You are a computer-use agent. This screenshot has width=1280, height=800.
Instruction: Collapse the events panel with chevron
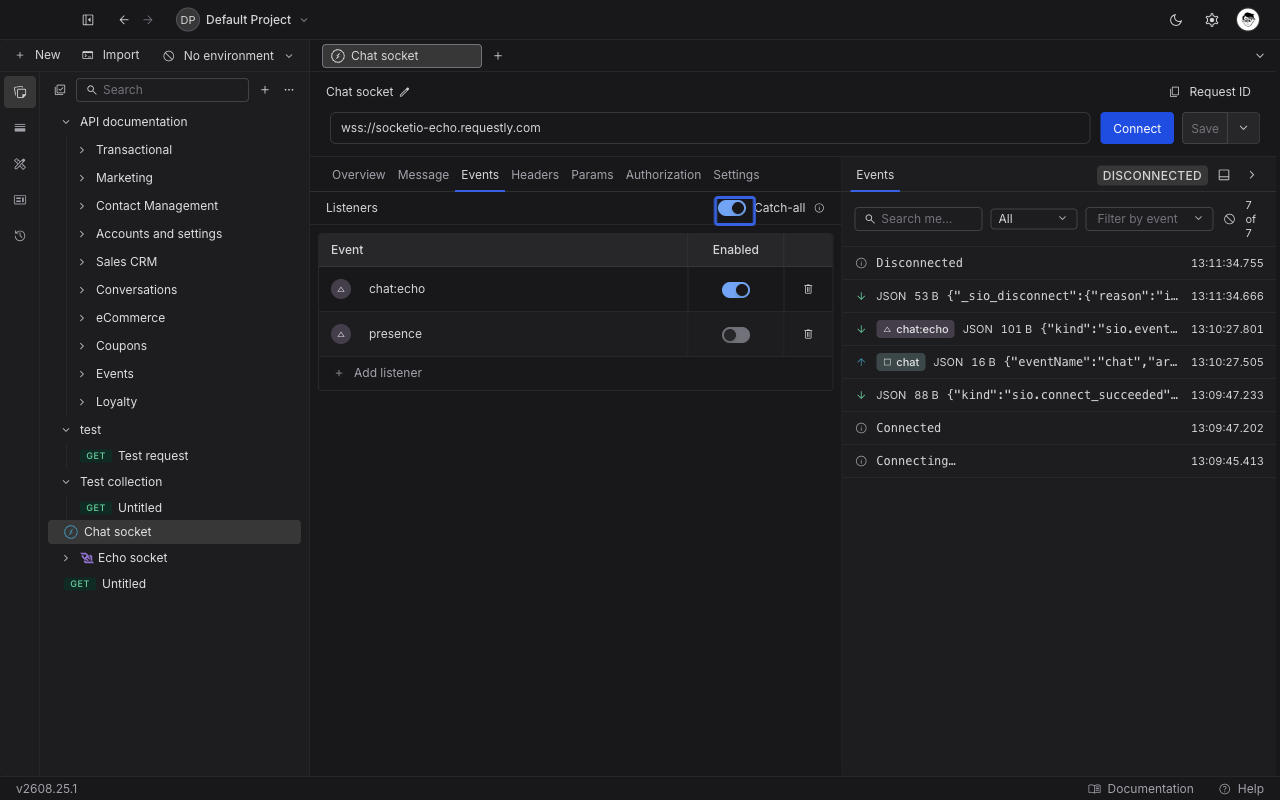tap(1252, 175)
